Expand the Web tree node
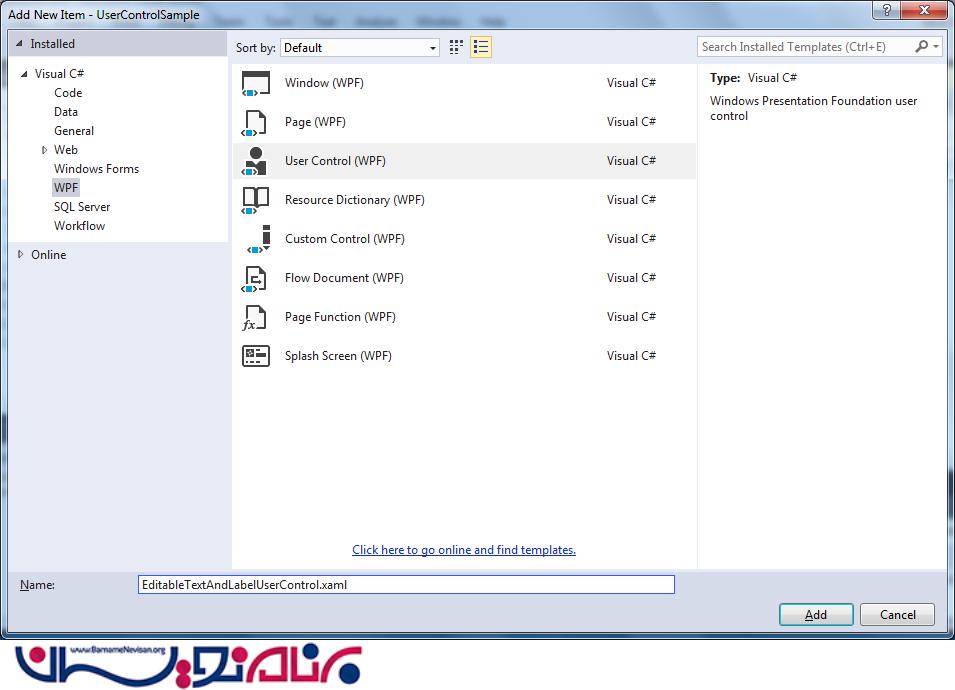The width and height of the screenshot is (955, 690). click(44, 150)
